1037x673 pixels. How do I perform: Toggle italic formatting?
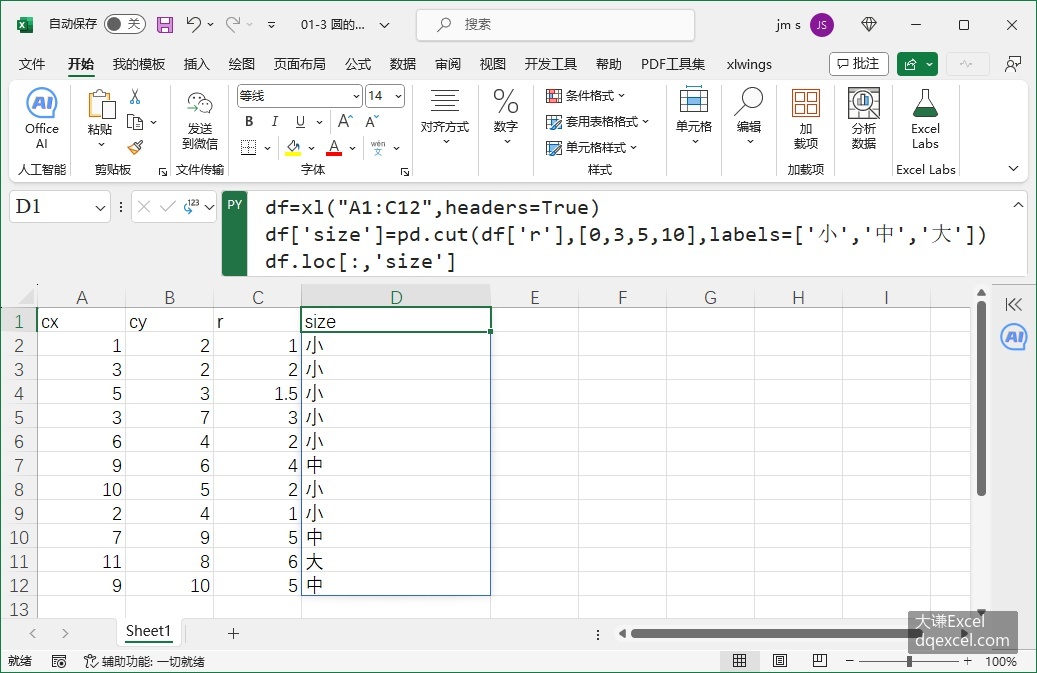(x=274, y=122)
